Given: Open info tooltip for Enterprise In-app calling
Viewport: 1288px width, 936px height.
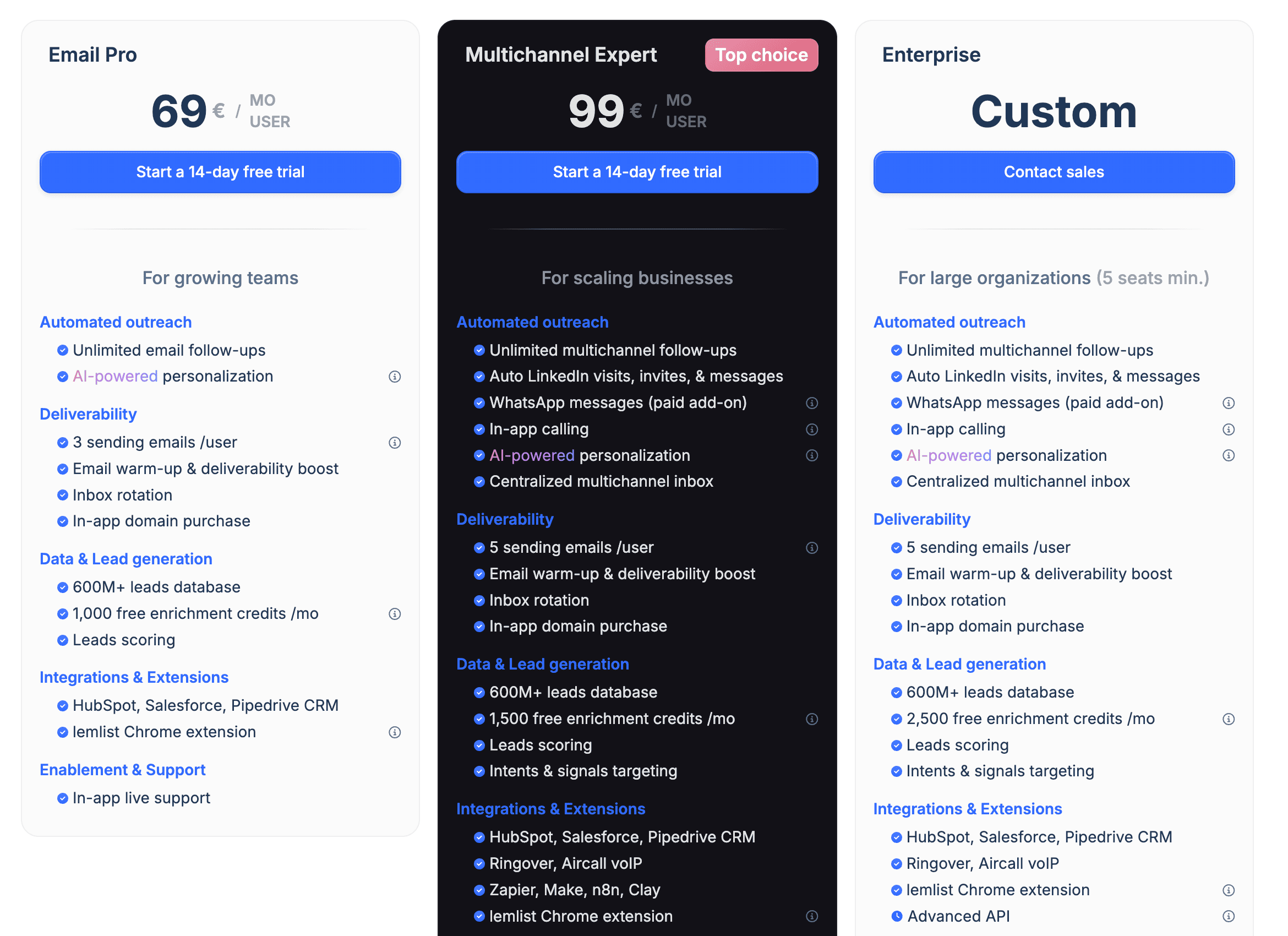Looking at the screenshot, I should coord(1229,429).
